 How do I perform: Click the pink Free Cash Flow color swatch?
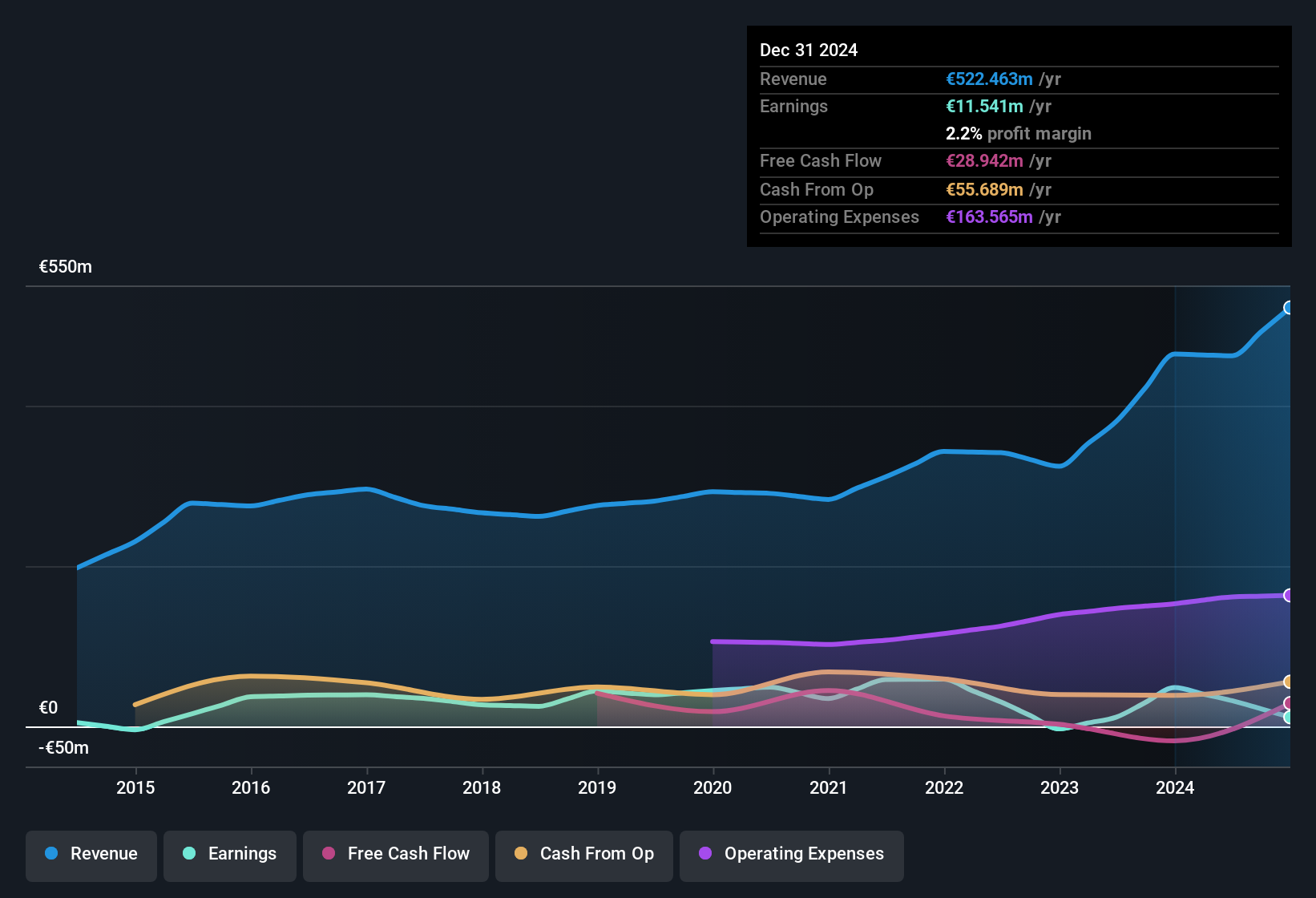(328, 854)
